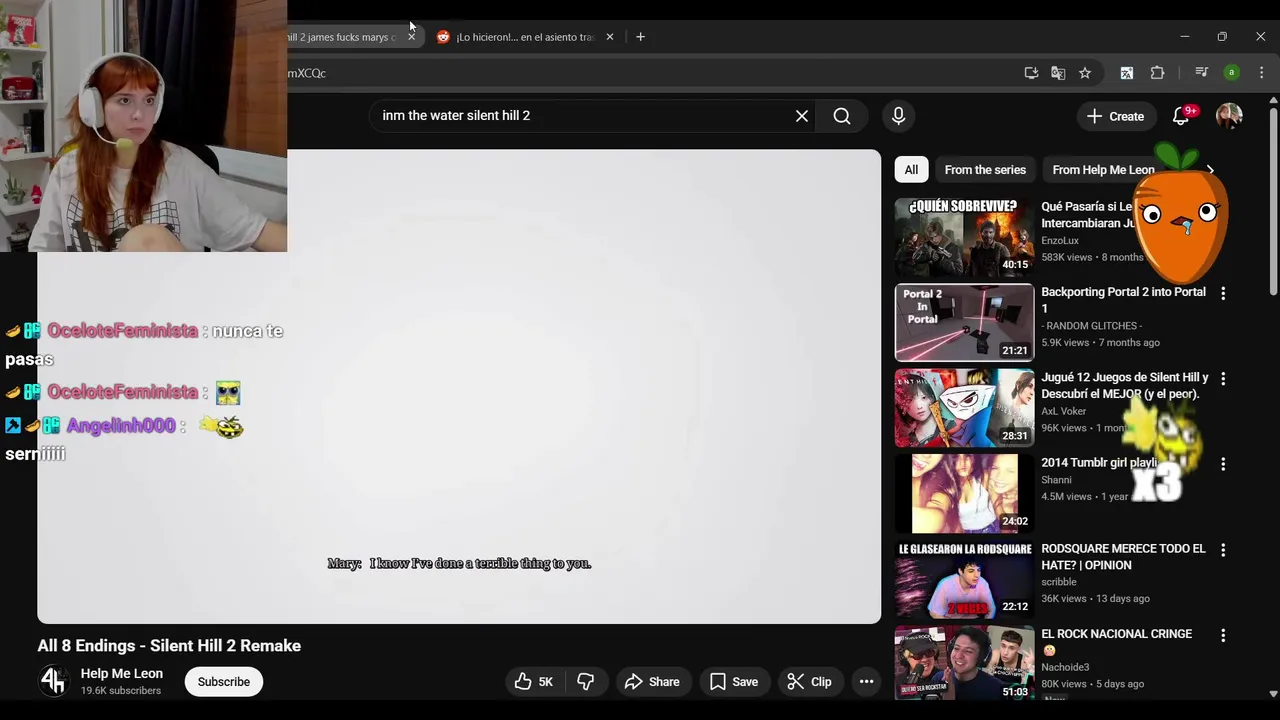Click the AxL Voker channel name
The width and height of the screenshot is (1280, 720).
click(x=1064, y=411)
